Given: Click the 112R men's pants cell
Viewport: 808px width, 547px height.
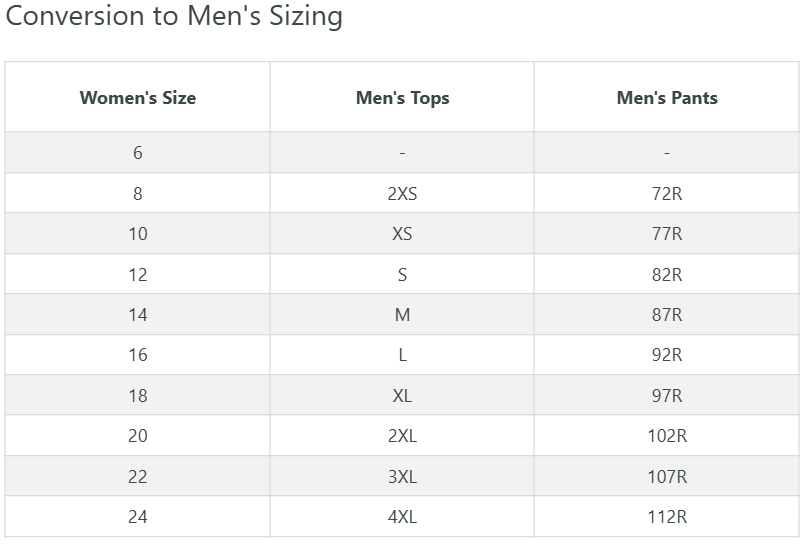Looking at the screenshot, I should (667, 517).
